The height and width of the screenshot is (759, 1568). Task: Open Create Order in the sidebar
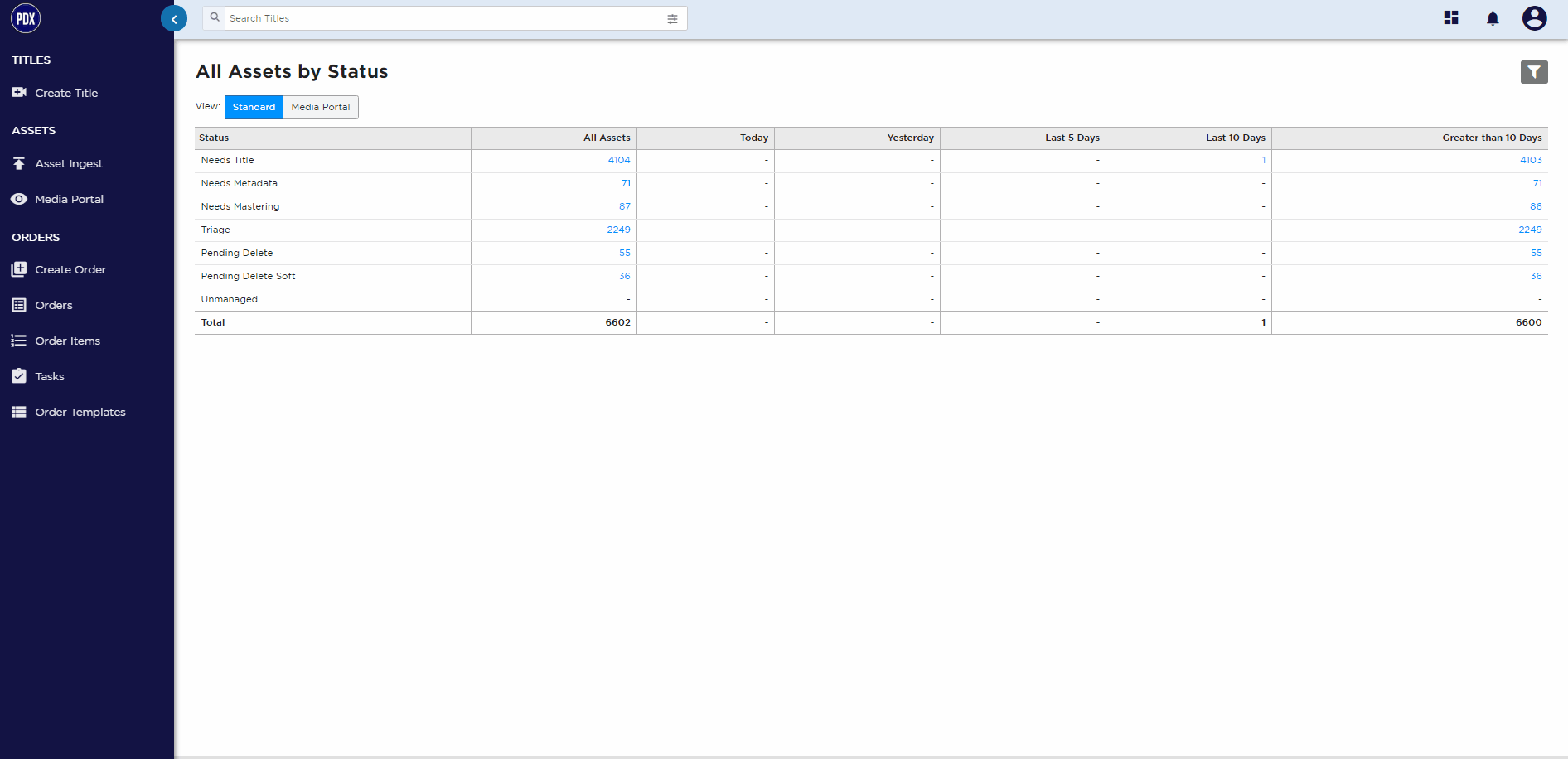70,269
